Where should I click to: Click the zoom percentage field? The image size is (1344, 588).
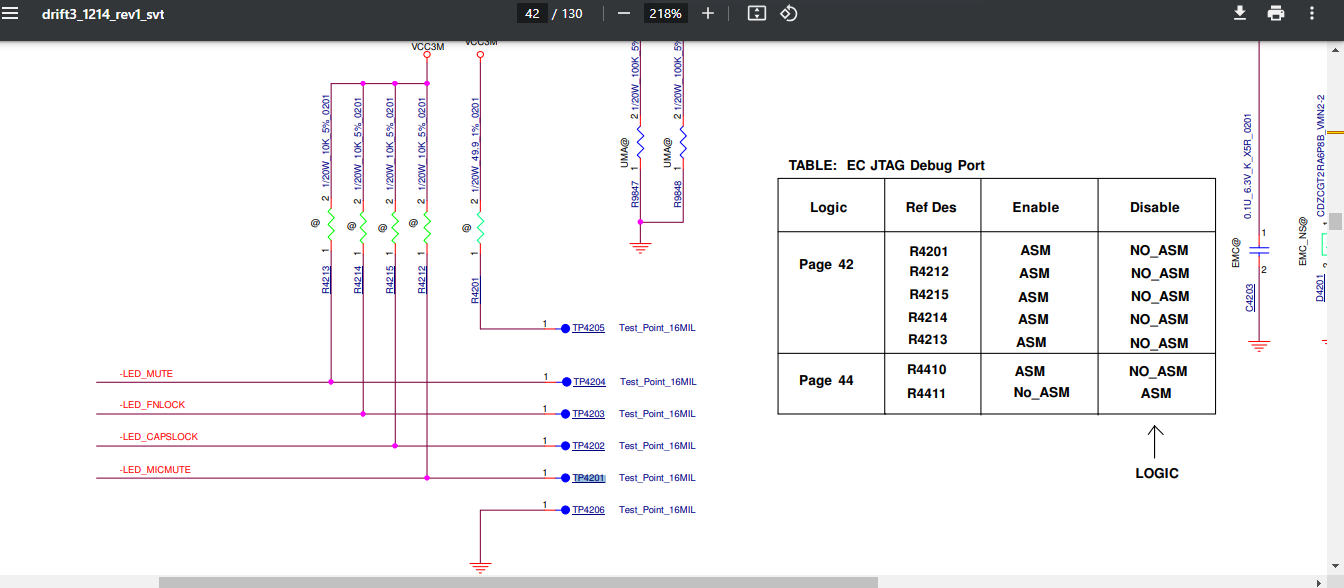tap(664, 14)
